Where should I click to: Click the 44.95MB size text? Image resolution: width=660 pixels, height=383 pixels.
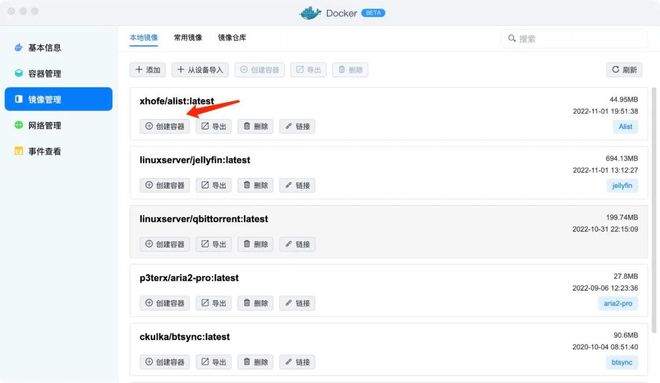click(624, 99)
